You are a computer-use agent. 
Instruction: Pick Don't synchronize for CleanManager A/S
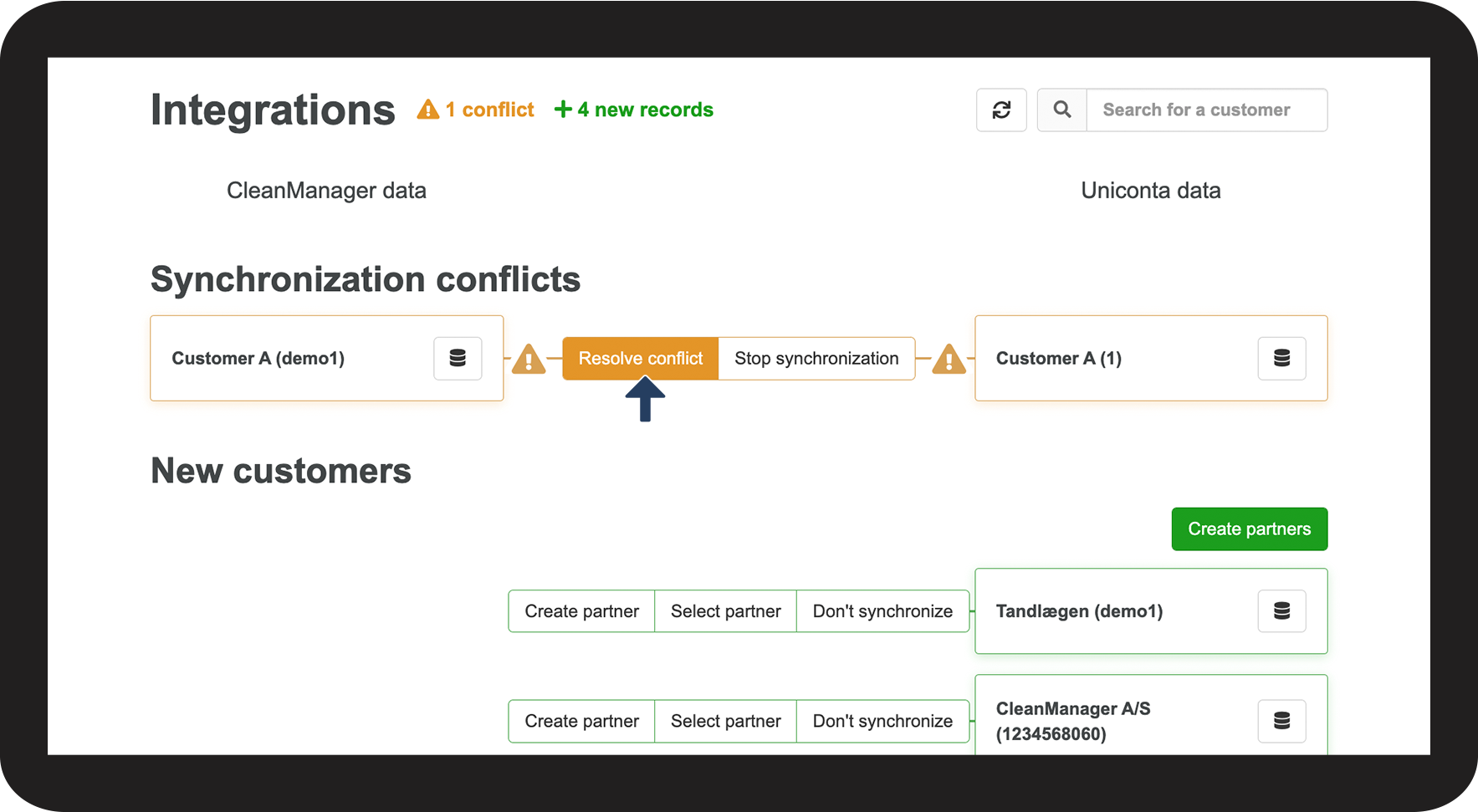click(x=882, y=721)
